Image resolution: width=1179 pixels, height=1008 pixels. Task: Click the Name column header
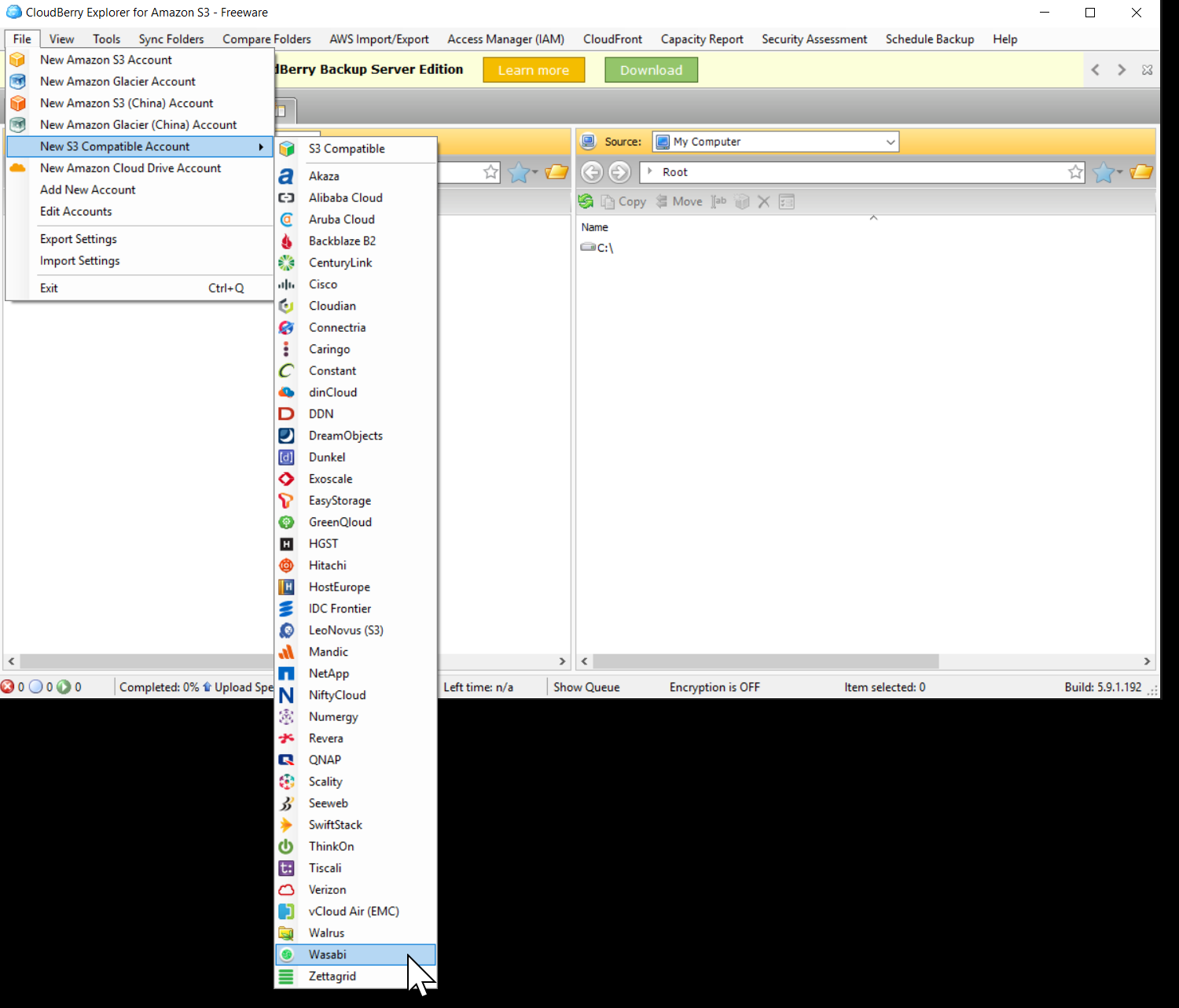[595, 227]
